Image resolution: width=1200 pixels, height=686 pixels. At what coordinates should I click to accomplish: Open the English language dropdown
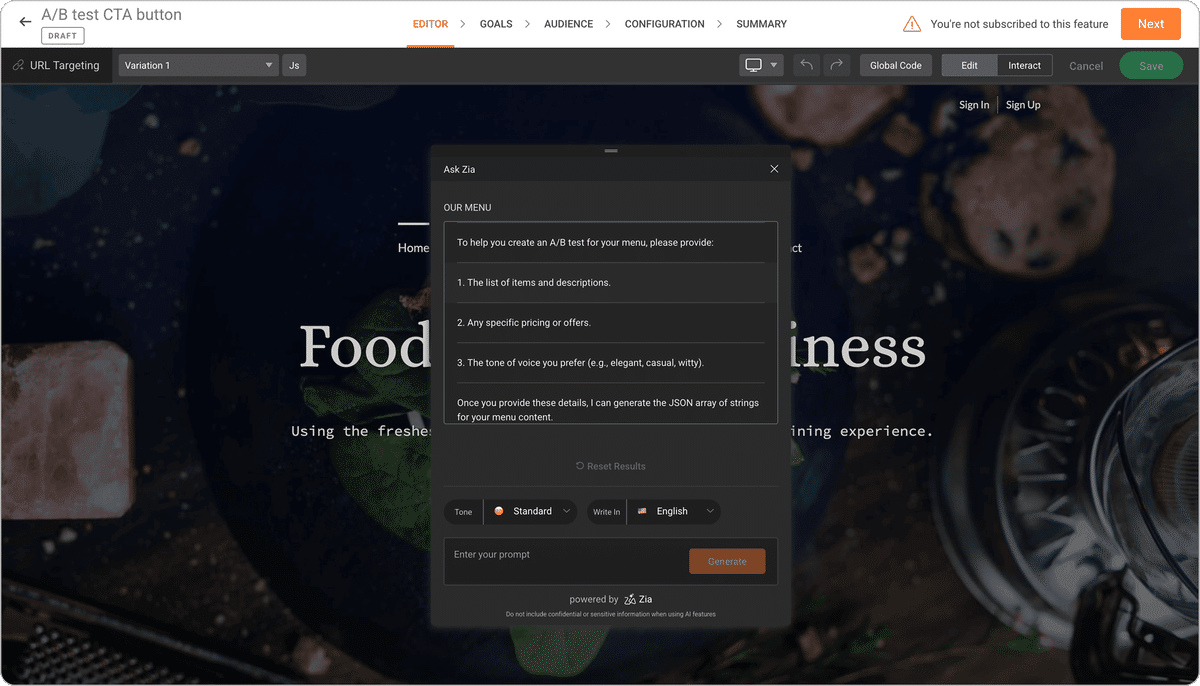(673, 511)
